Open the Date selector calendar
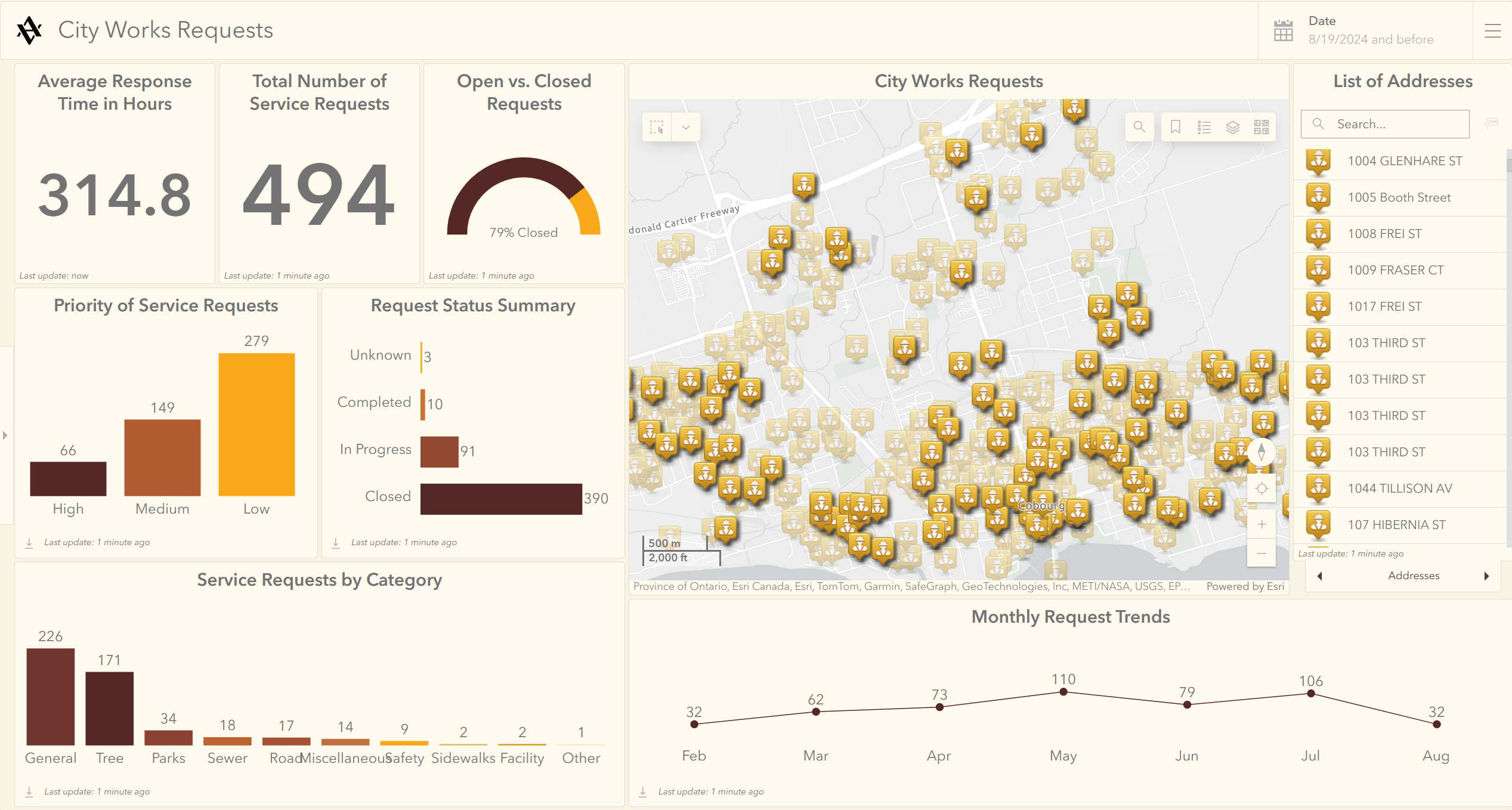 click(1283, 30)
